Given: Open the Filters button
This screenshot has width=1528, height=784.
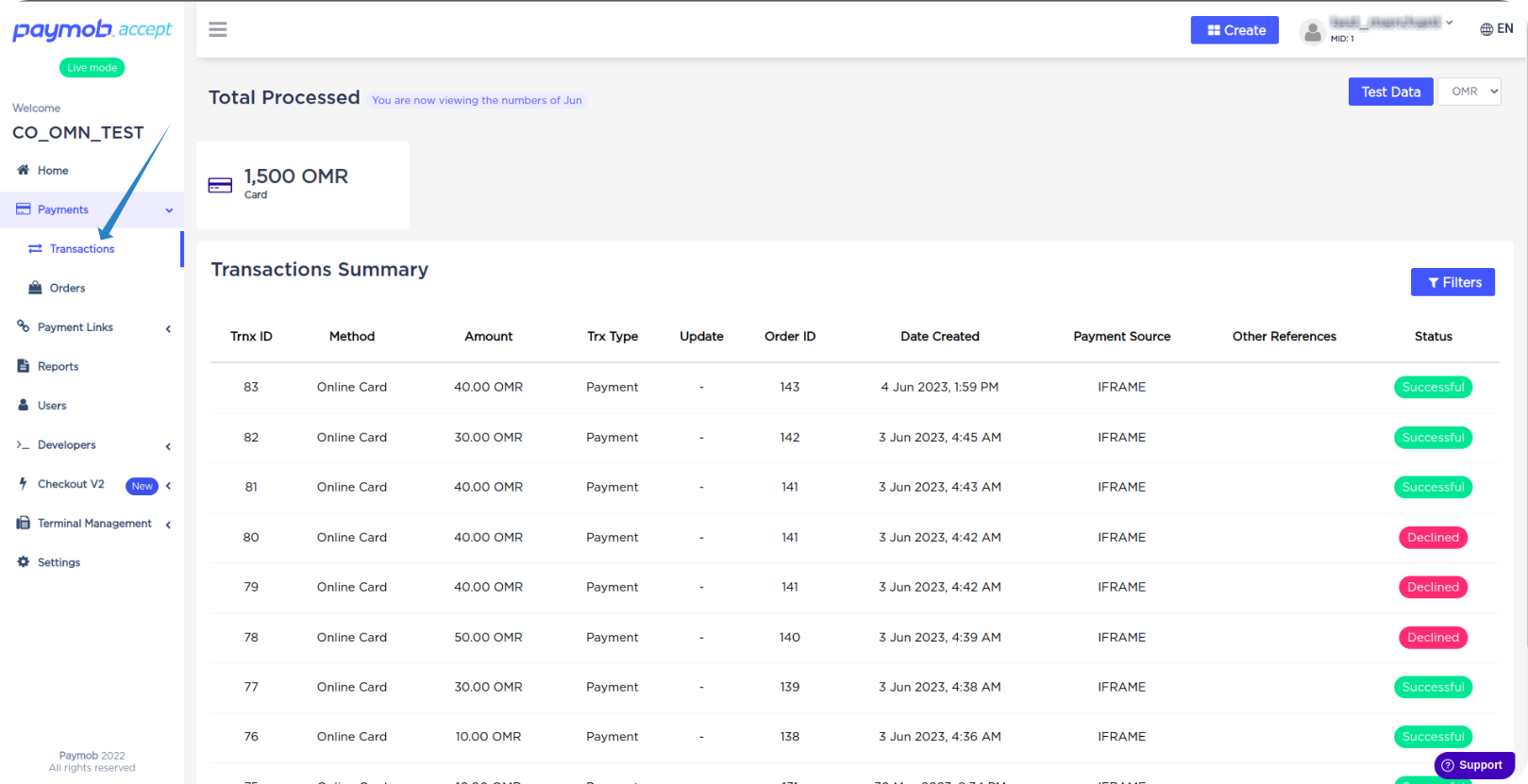Looking at the screenshot, I should (x=1452, y=282).
